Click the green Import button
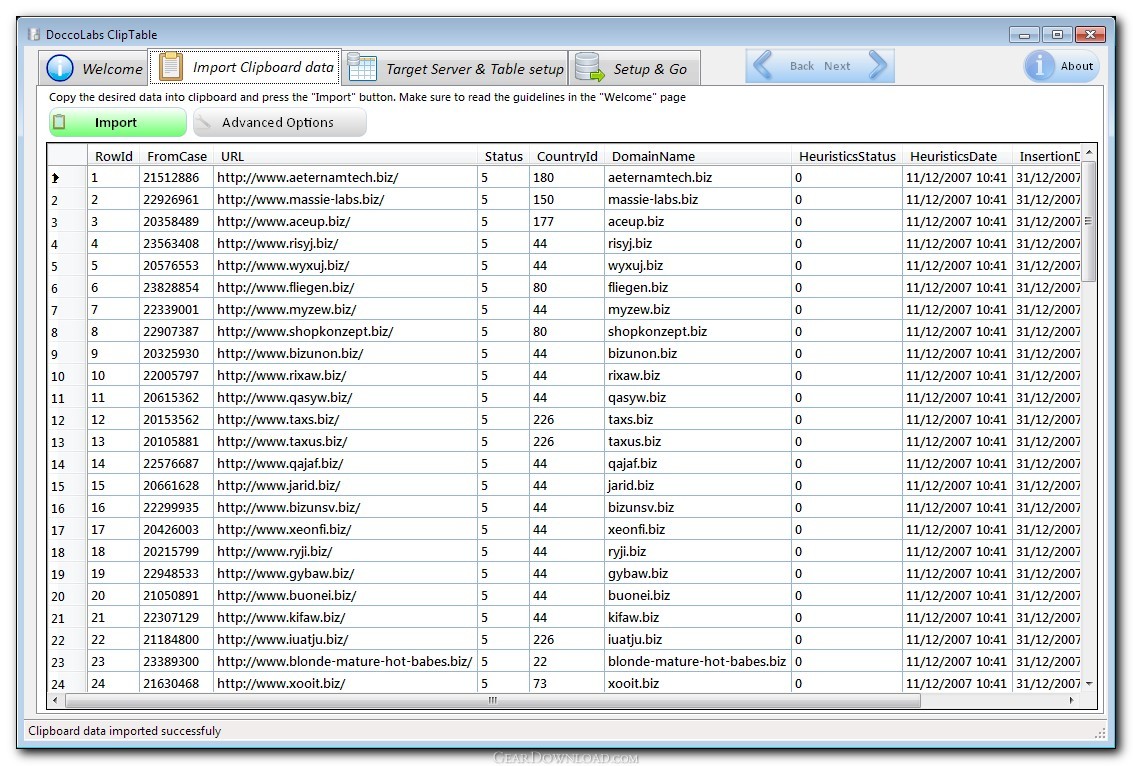The height and width of the screenshot is (766, 1133). coord(118,122)
